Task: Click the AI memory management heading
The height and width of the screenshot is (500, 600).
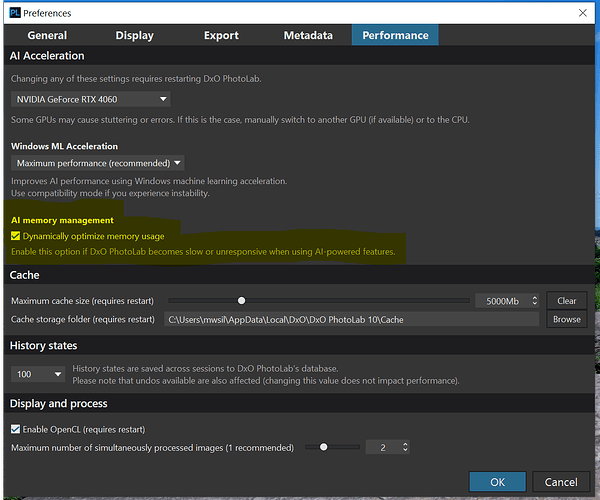Action: [62, 220]
